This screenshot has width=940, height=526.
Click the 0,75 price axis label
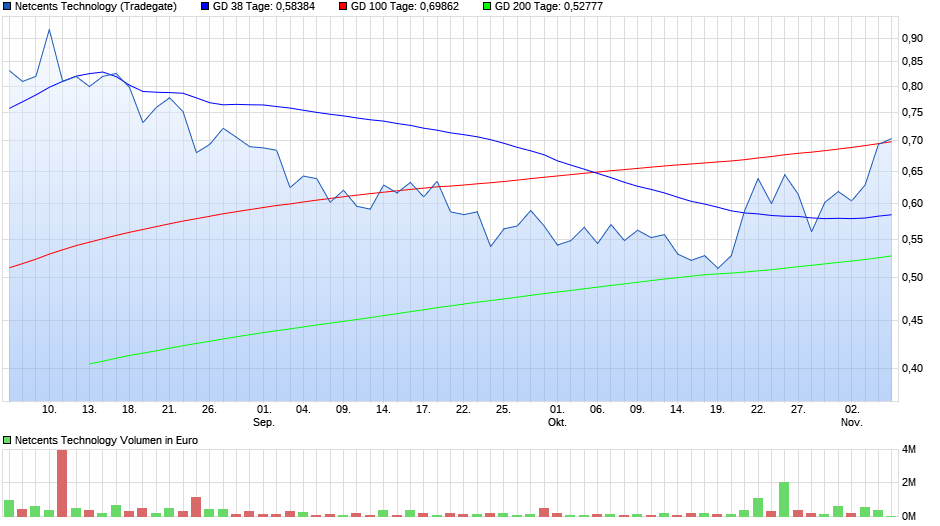[912, 112]
